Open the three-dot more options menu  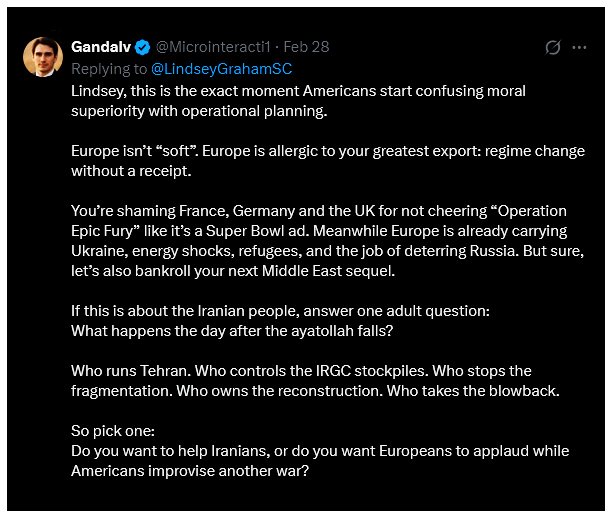point(579,47)
